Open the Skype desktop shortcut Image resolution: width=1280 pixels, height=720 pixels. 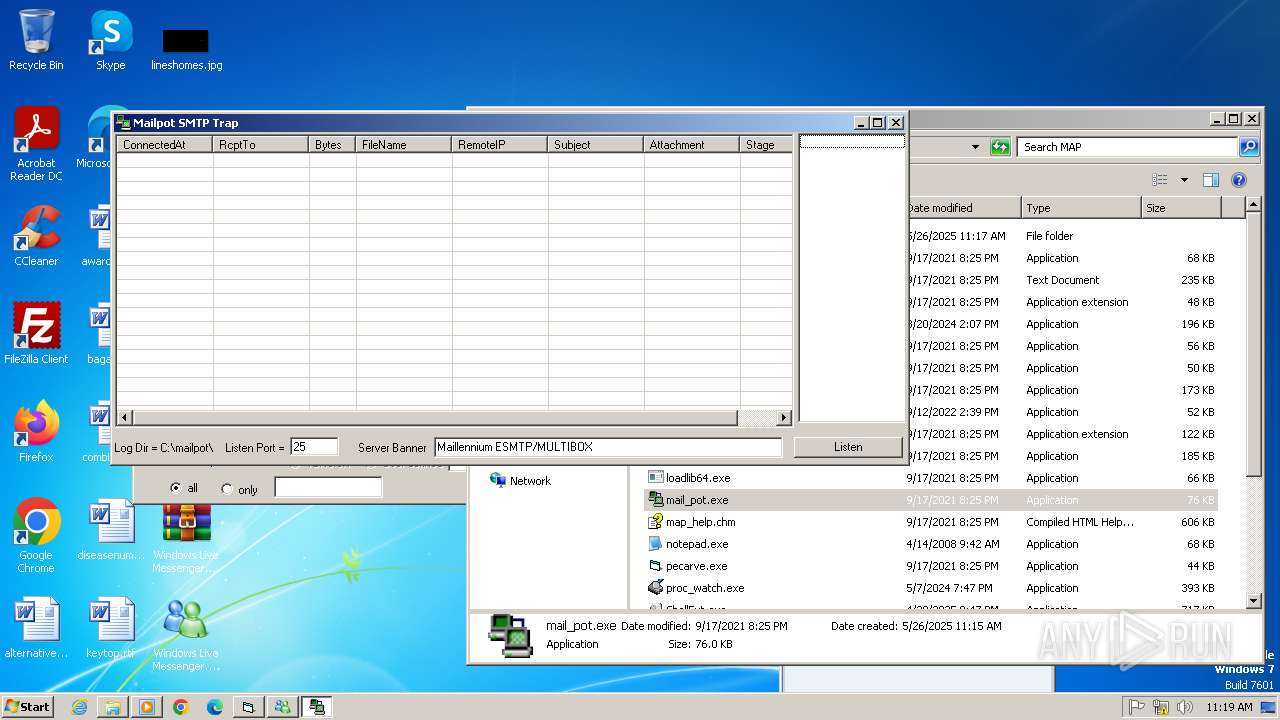coord(110,40)
